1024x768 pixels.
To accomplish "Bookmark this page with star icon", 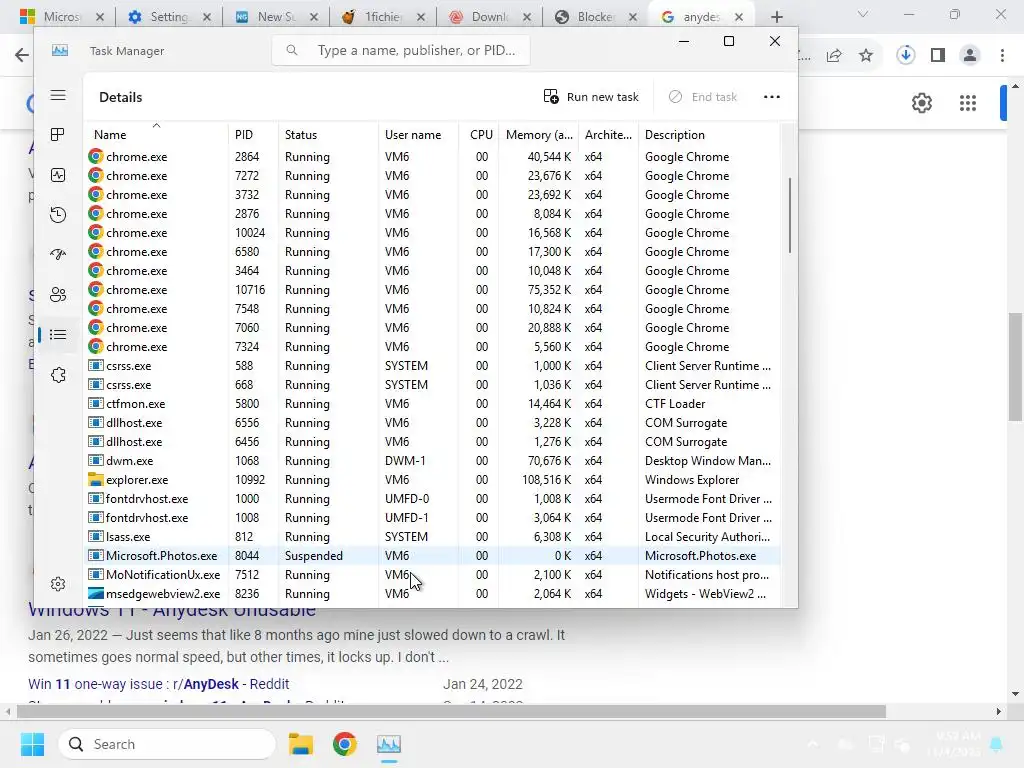I will click(866, 56).
